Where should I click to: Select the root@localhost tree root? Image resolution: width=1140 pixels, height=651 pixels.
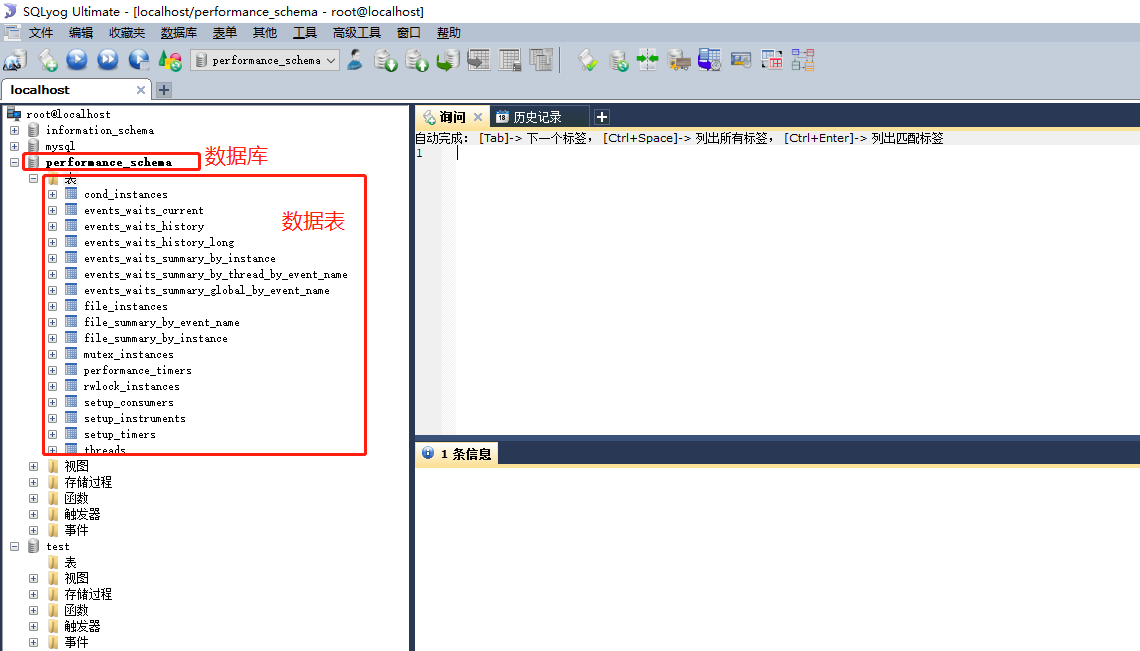point(68,114)
